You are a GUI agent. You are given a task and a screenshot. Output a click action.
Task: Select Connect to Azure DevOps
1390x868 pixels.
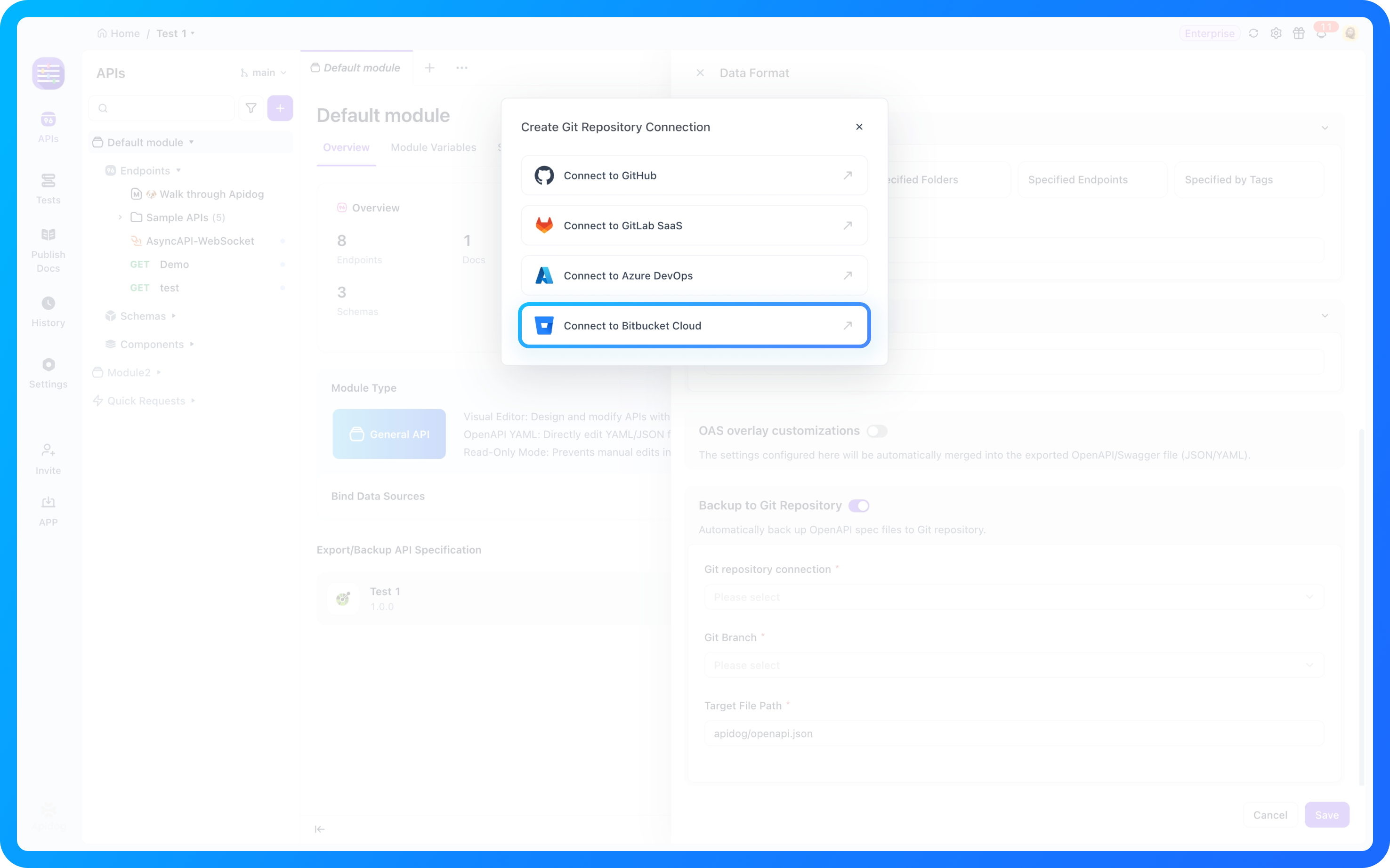click(x=694, y=275)
